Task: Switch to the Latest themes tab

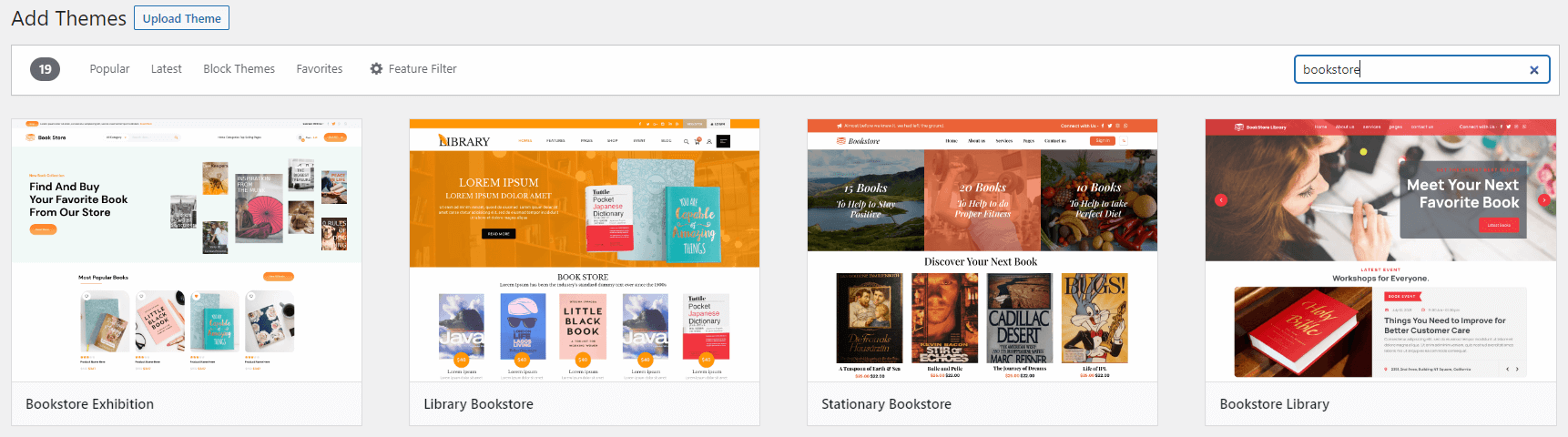Action: click(166, 69)
